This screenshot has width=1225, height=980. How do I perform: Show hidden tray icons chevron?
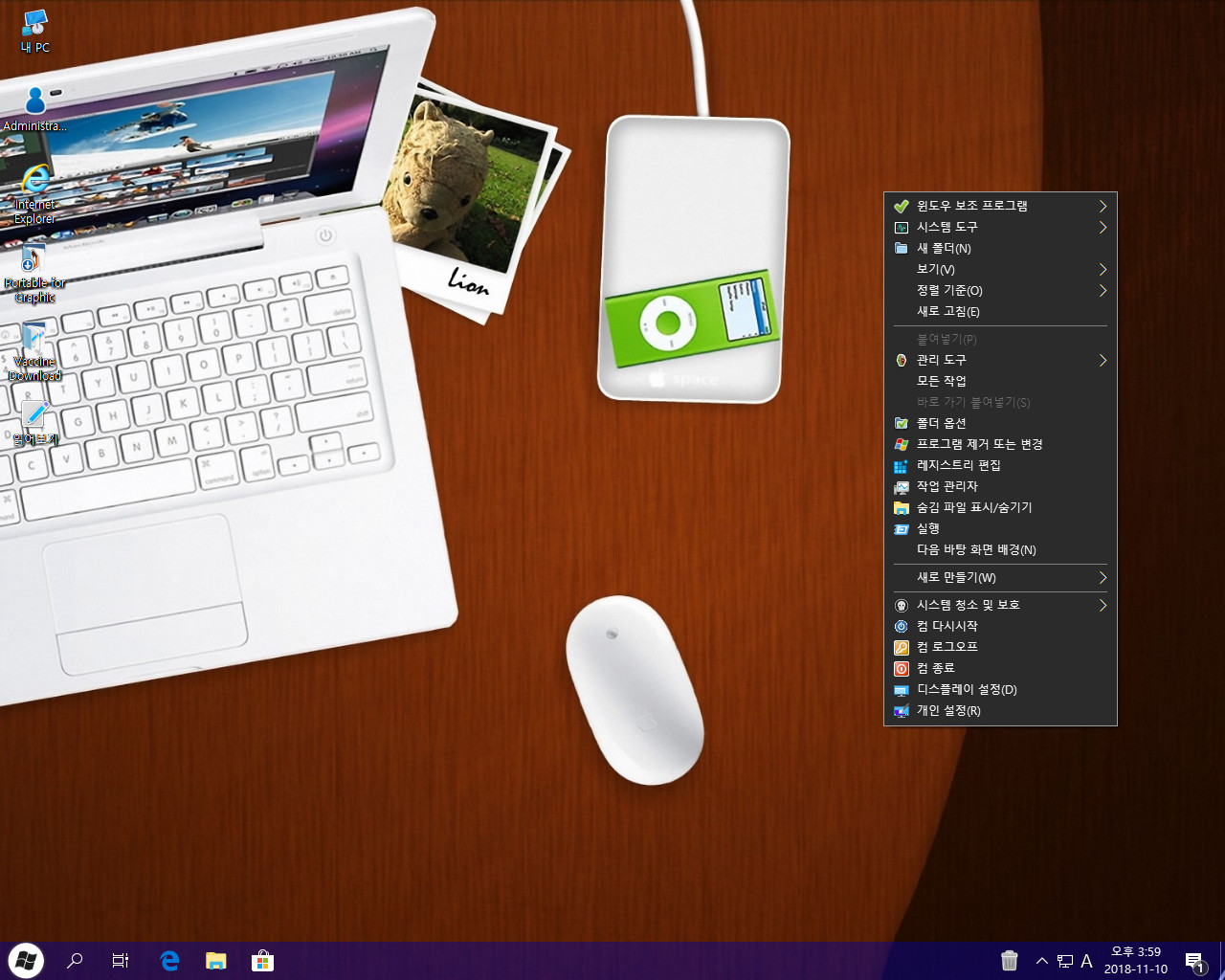click(x=1041, y=961)
